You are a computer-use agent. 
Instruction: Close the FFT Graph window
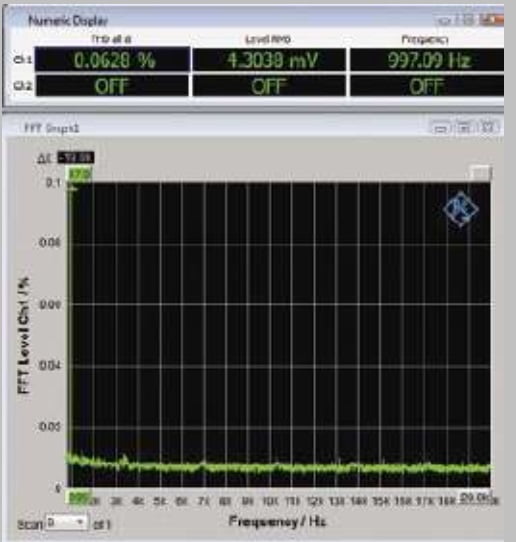tap(488, 128)
